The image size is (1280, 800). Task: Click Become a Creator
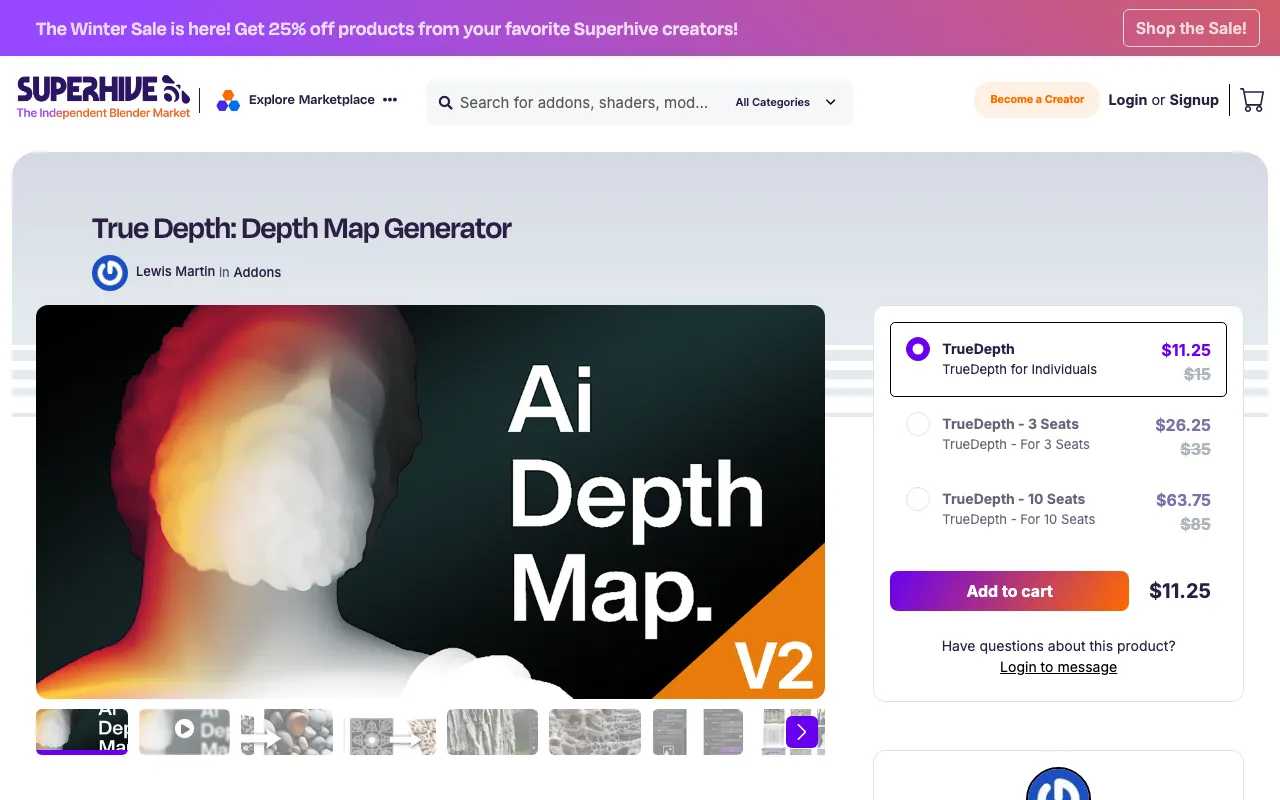click(x=1036, y=100)
